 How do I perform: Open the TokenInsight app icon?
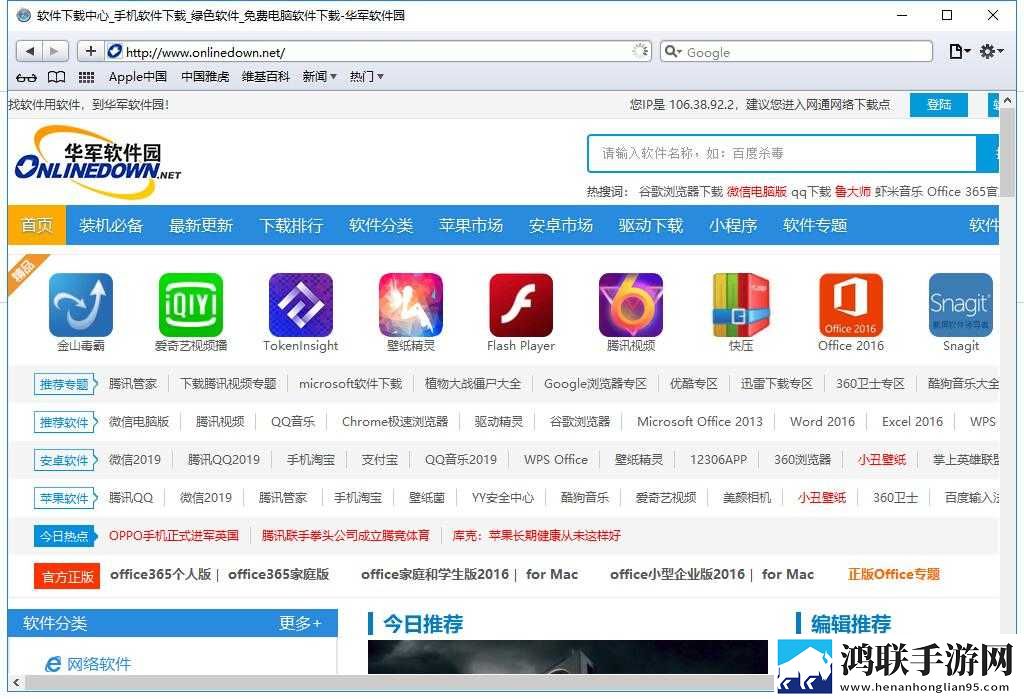[x=300, y=305]
